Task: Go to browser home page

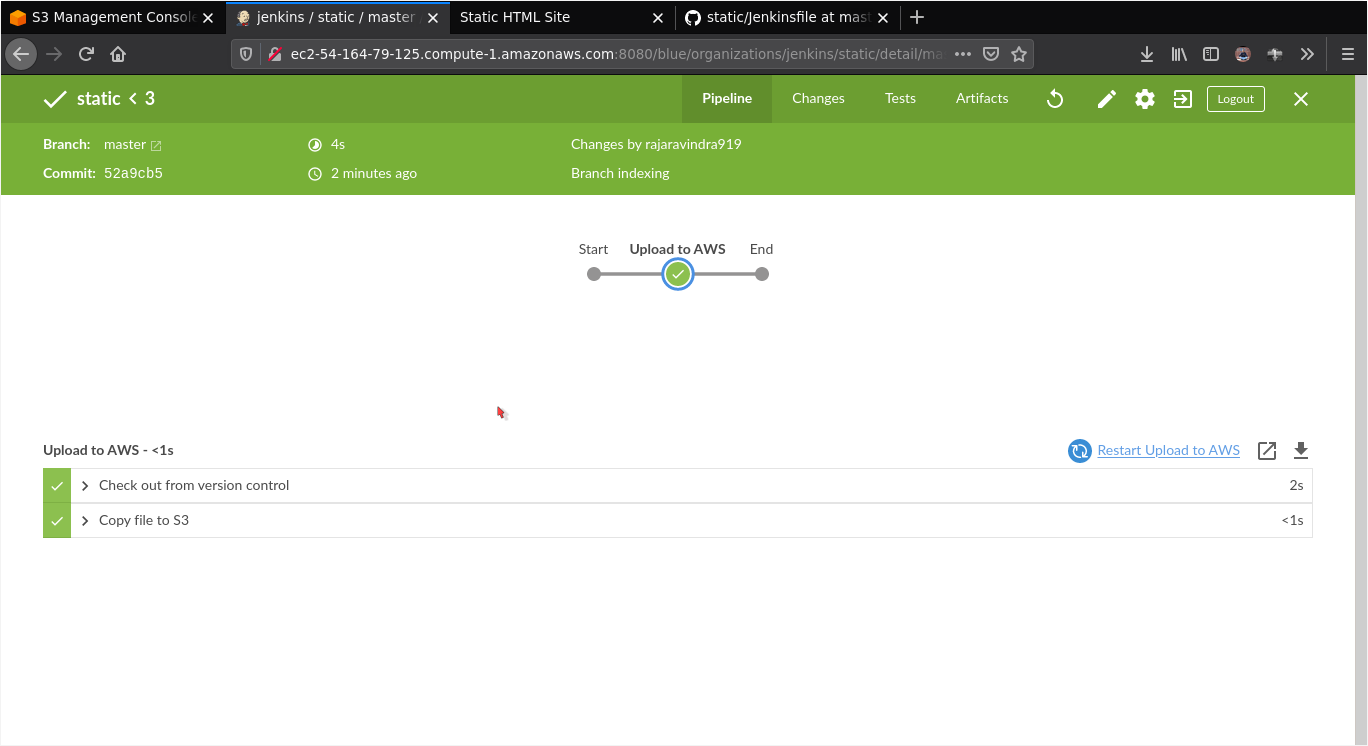Action: pos(118,54)
